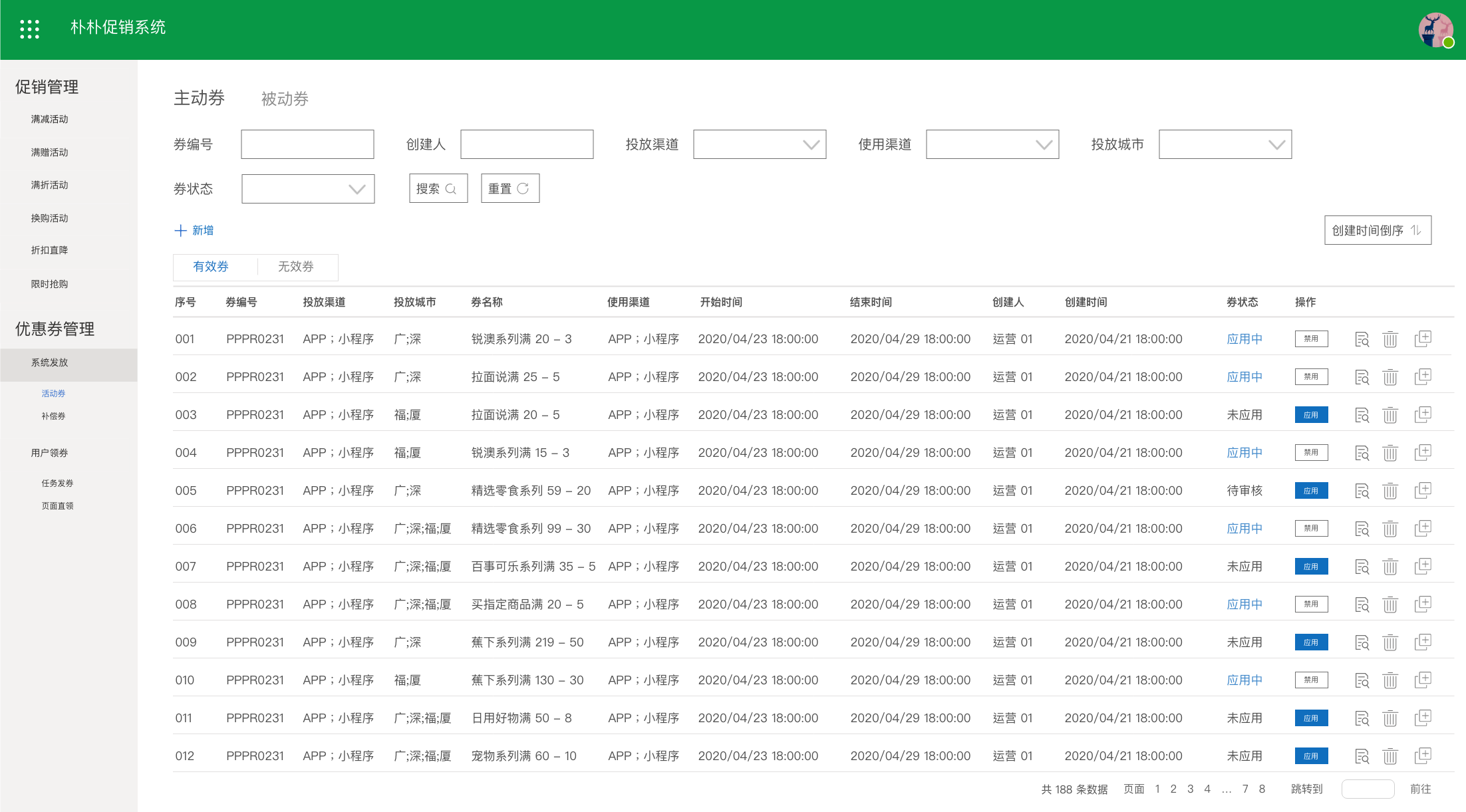1466x812 pixels.
Task: Click the user avatar in header
Action: pos(1435,30)
